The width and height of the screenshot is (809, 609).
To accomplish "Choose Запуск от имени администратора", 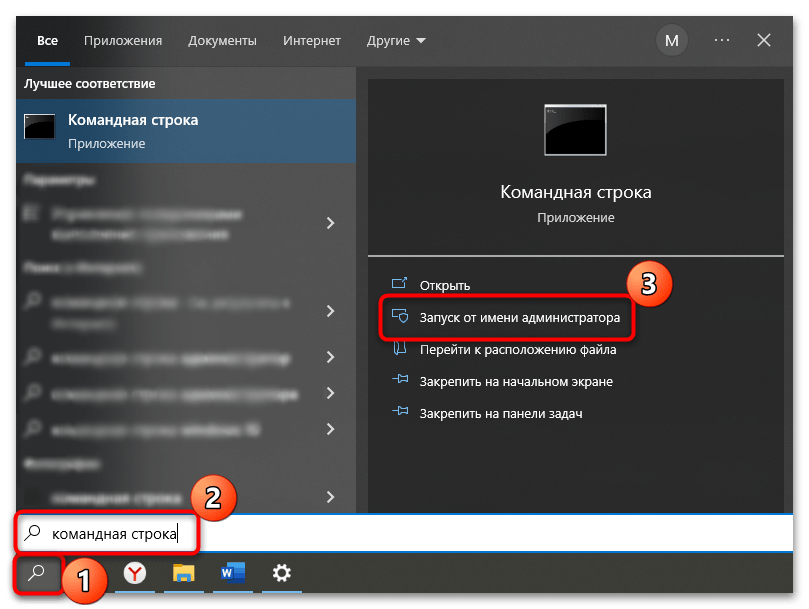I will click(x=519, y=318).
